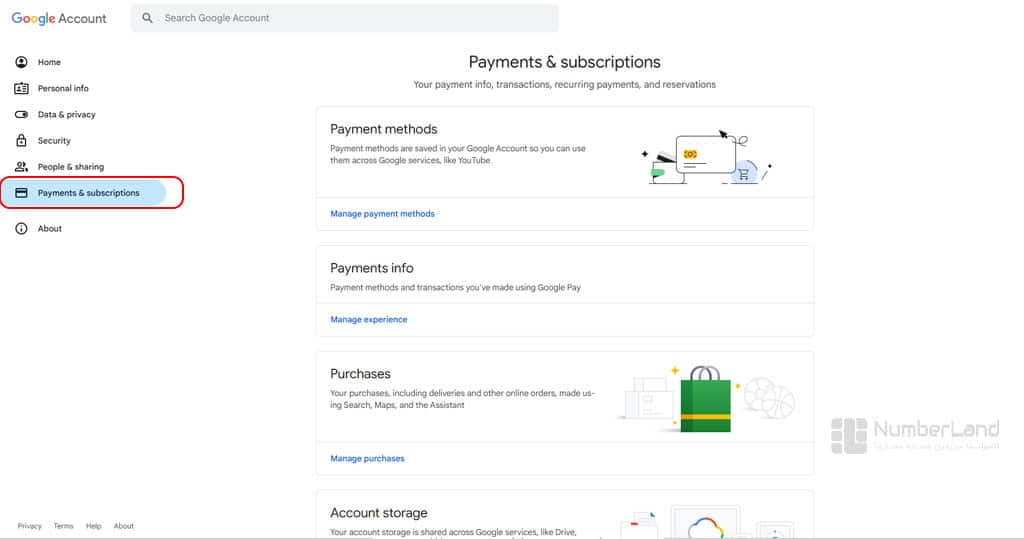Click the People & sharing icon

pyautogui.click(x=22, y=167)
